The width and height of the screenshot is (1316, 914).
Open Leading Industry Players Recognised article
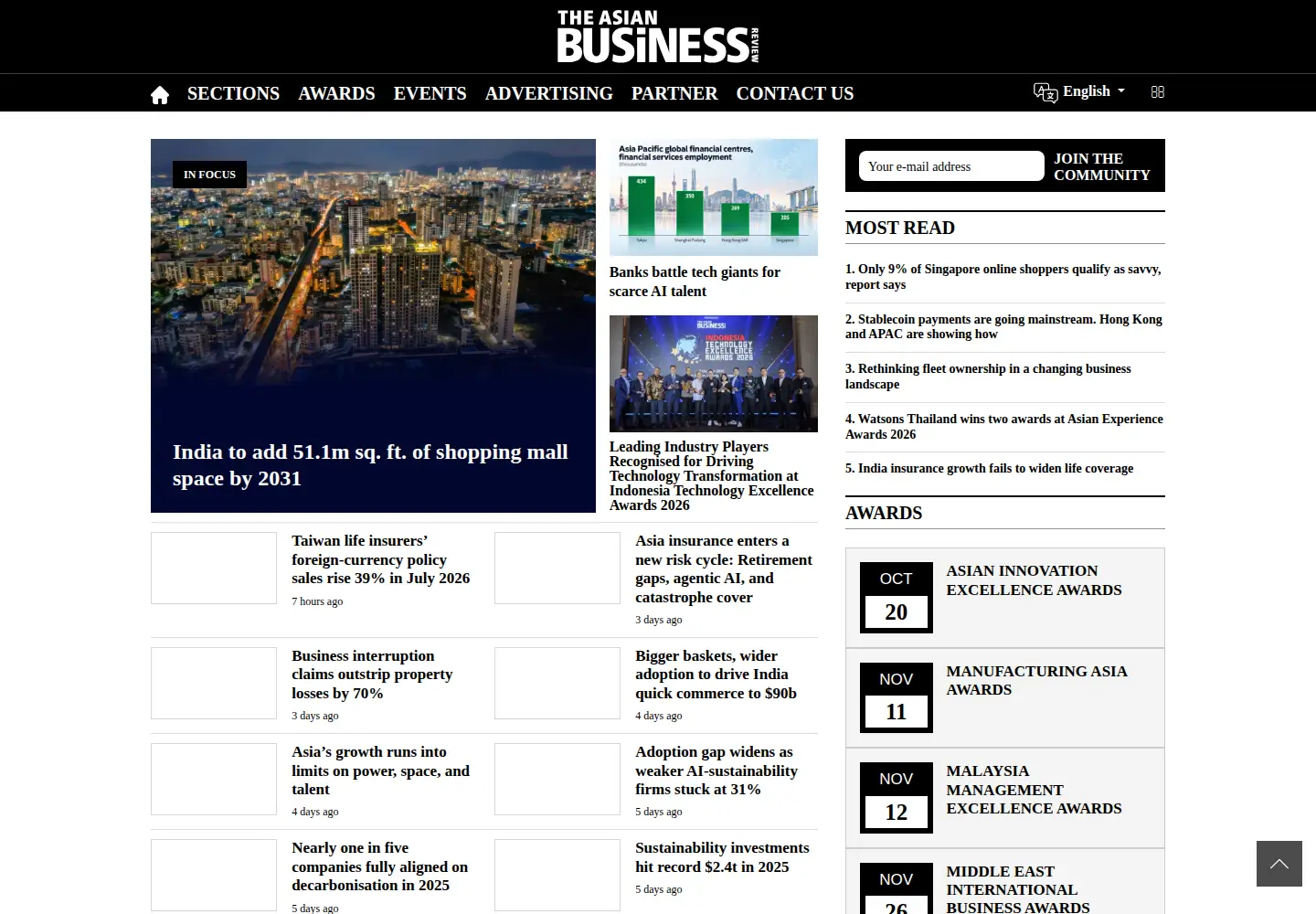pyautogui.click(x=712, y=476)
